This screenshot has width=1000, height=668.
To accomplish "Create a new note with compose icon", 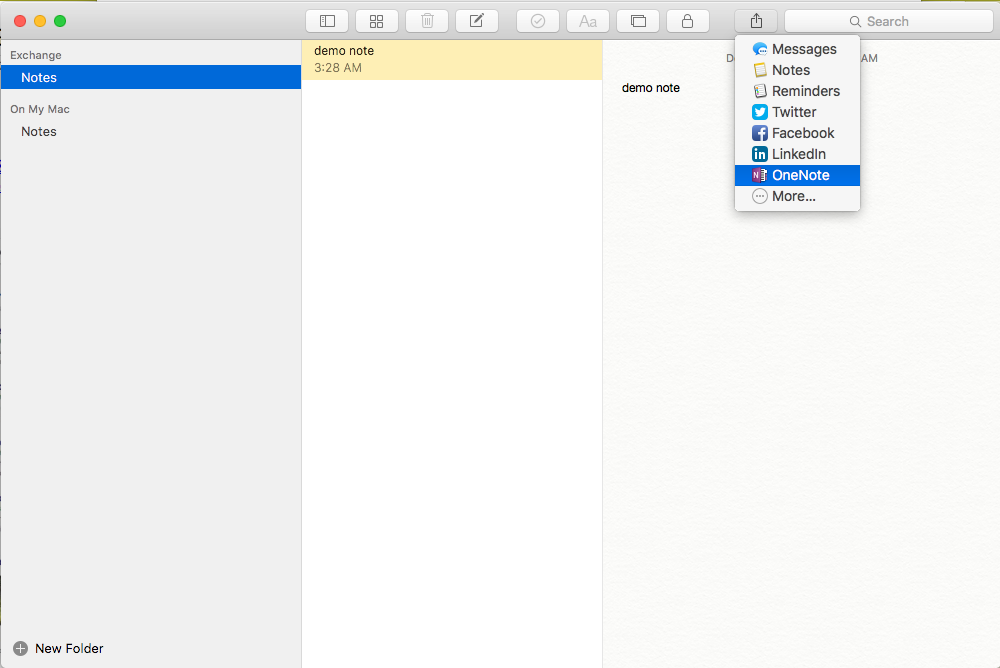I will pos(477,21).
